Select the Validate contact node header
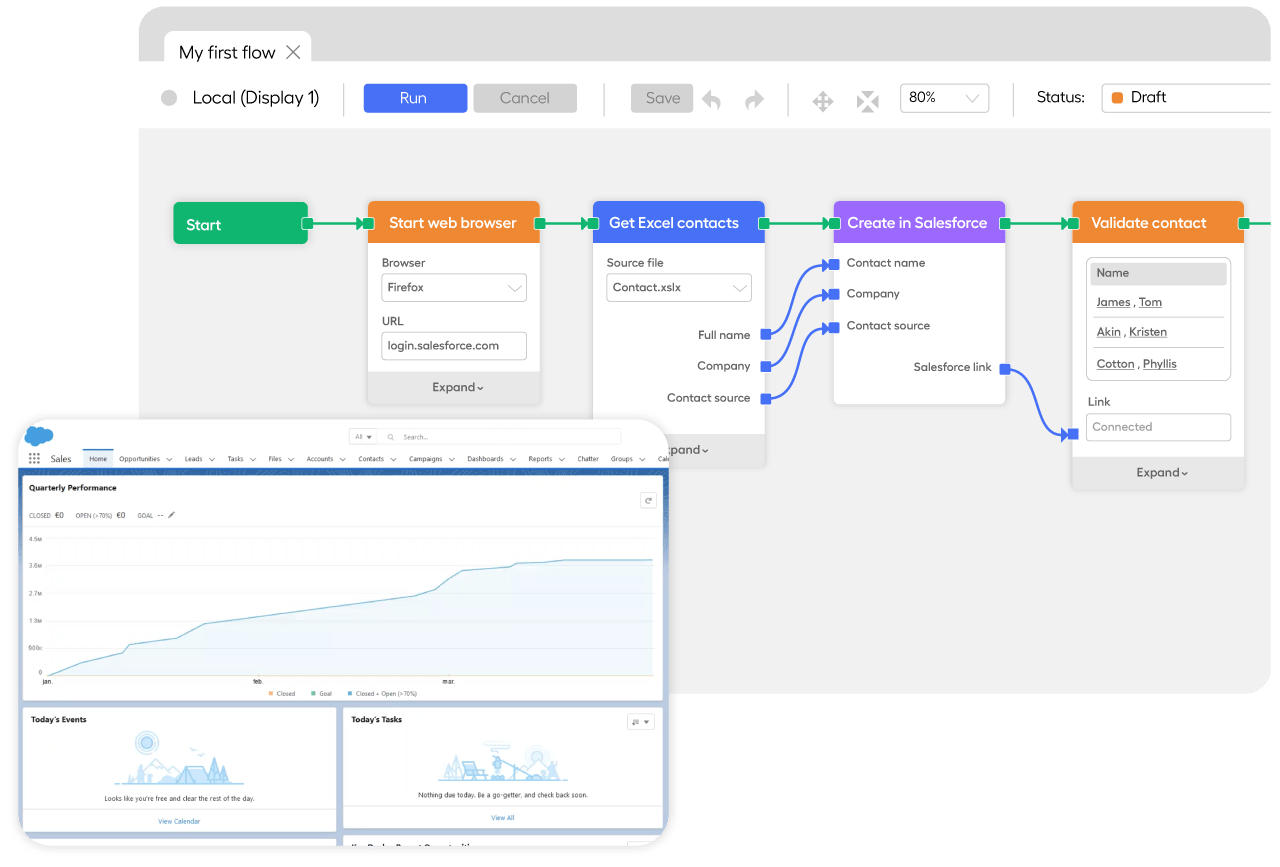1280x867 pixels. point(1158,223)
